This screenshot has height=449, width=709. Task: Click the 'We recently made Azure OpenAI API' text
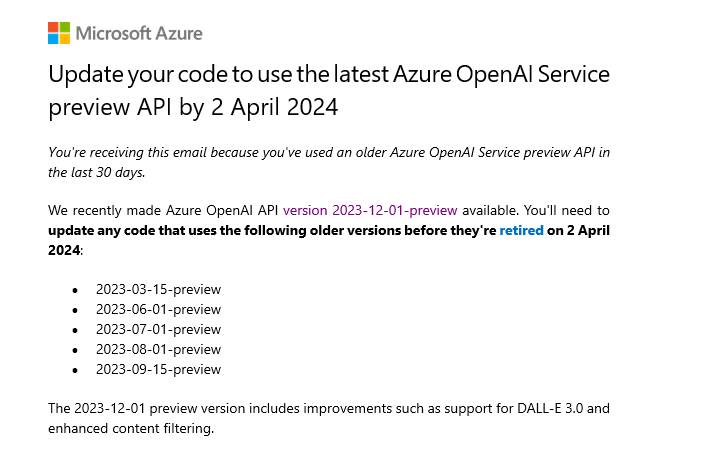click(x=163, y=210)
